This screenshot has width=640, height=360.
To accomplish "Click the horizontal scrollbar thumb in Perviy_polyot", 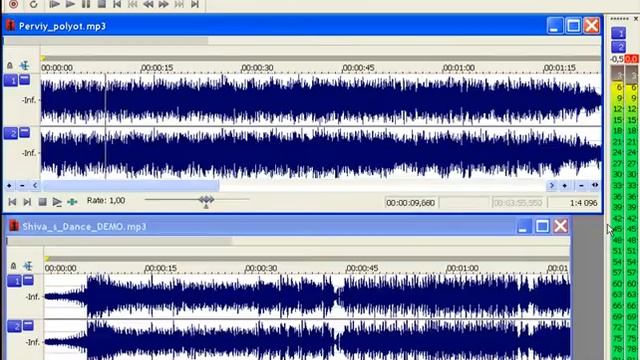I will pos(131,186).
